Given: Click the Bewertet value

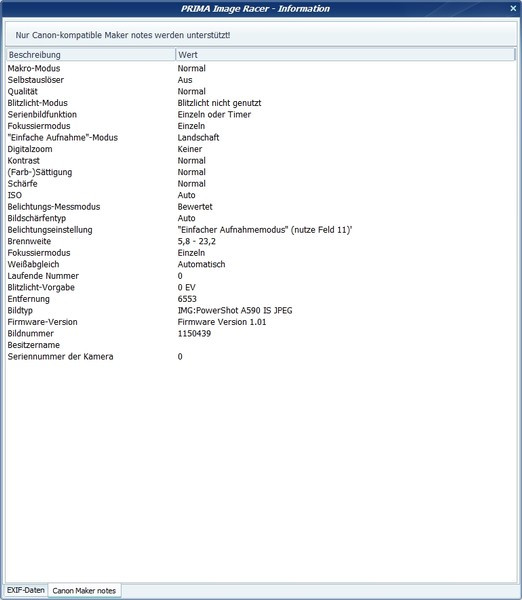Looking at the screenshot, I should 195,207.
